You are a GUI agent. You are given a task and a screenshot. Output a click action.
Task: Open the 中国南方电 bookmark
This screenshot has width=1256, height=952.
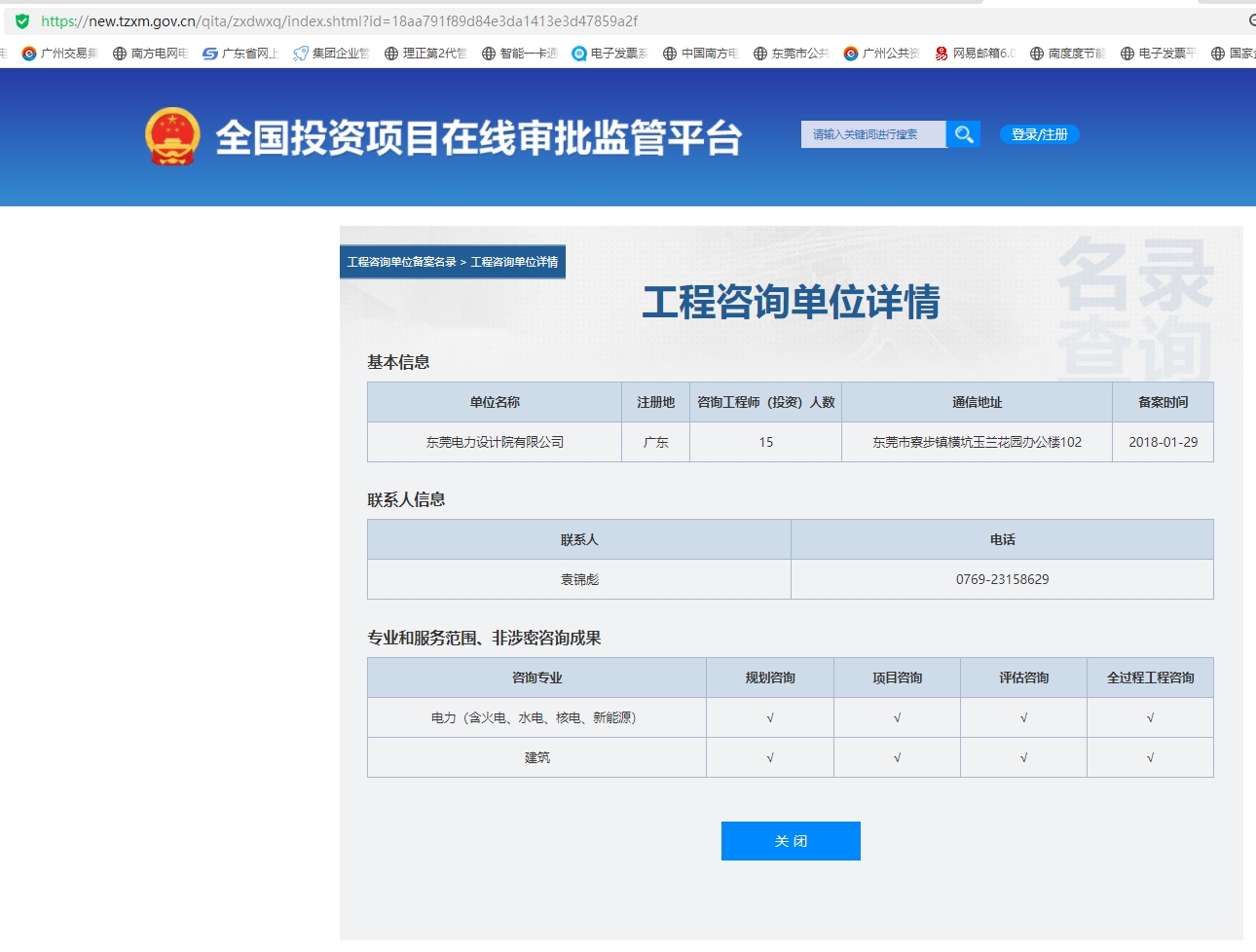[672, 54]
